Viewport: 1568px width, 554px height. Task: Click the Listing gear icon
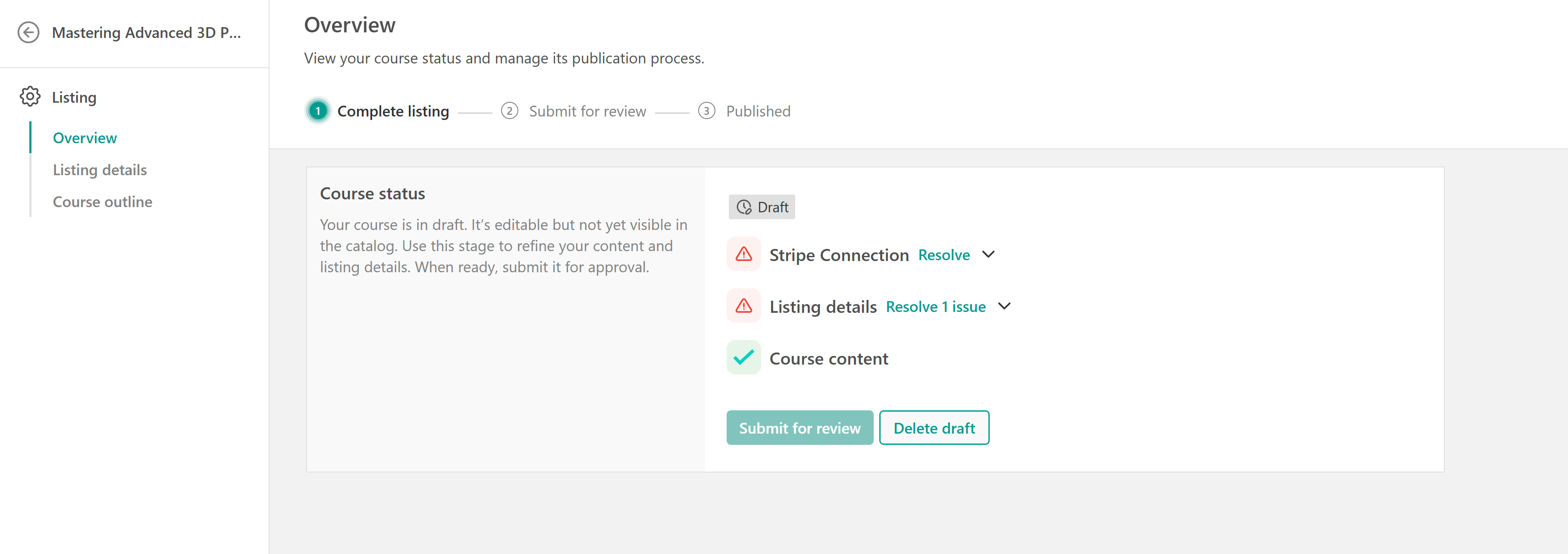point(30,97)
